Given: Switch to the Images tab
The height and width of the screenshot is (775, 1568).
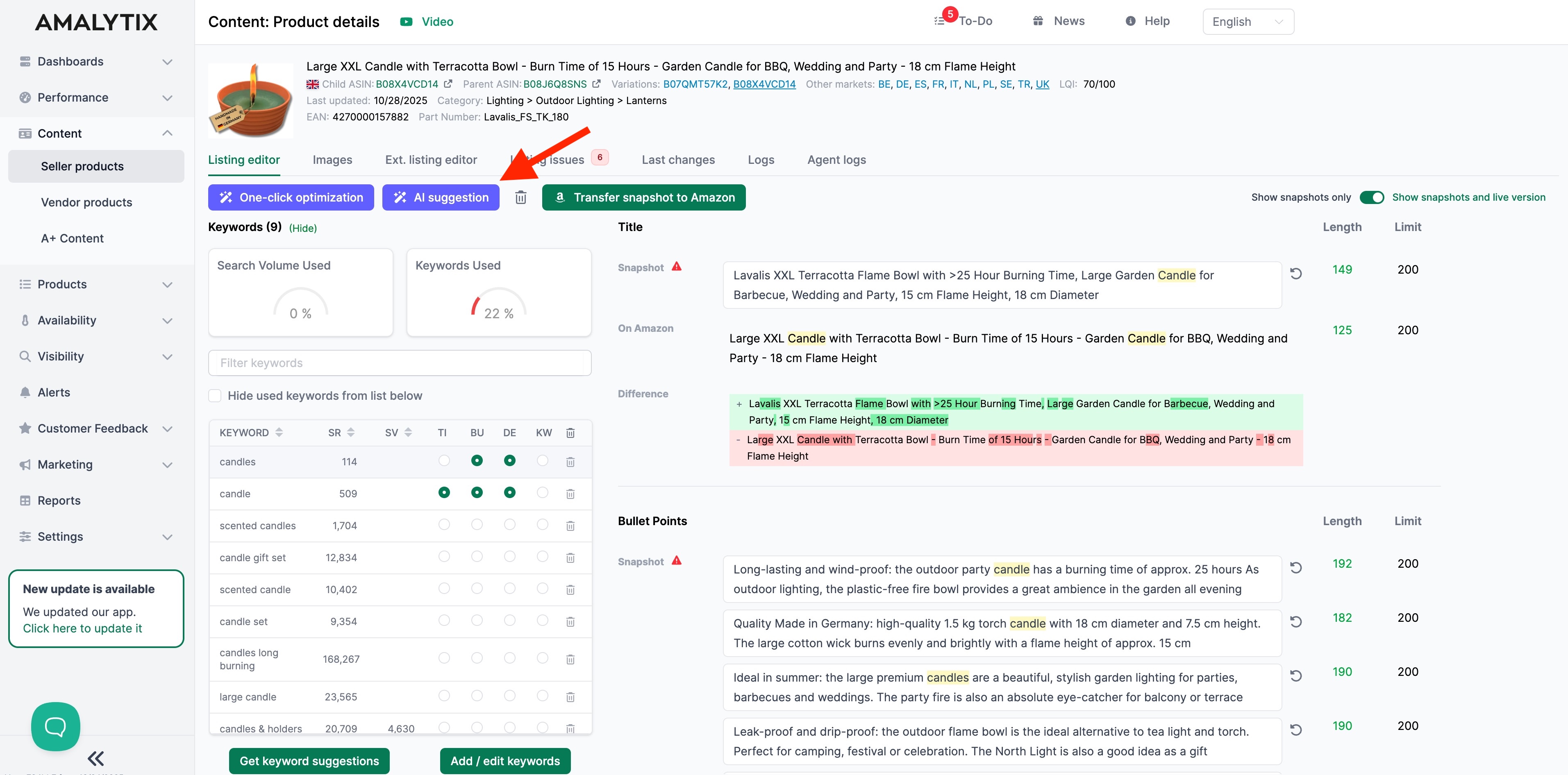Looking at the screenshot, I should [332, 159].
